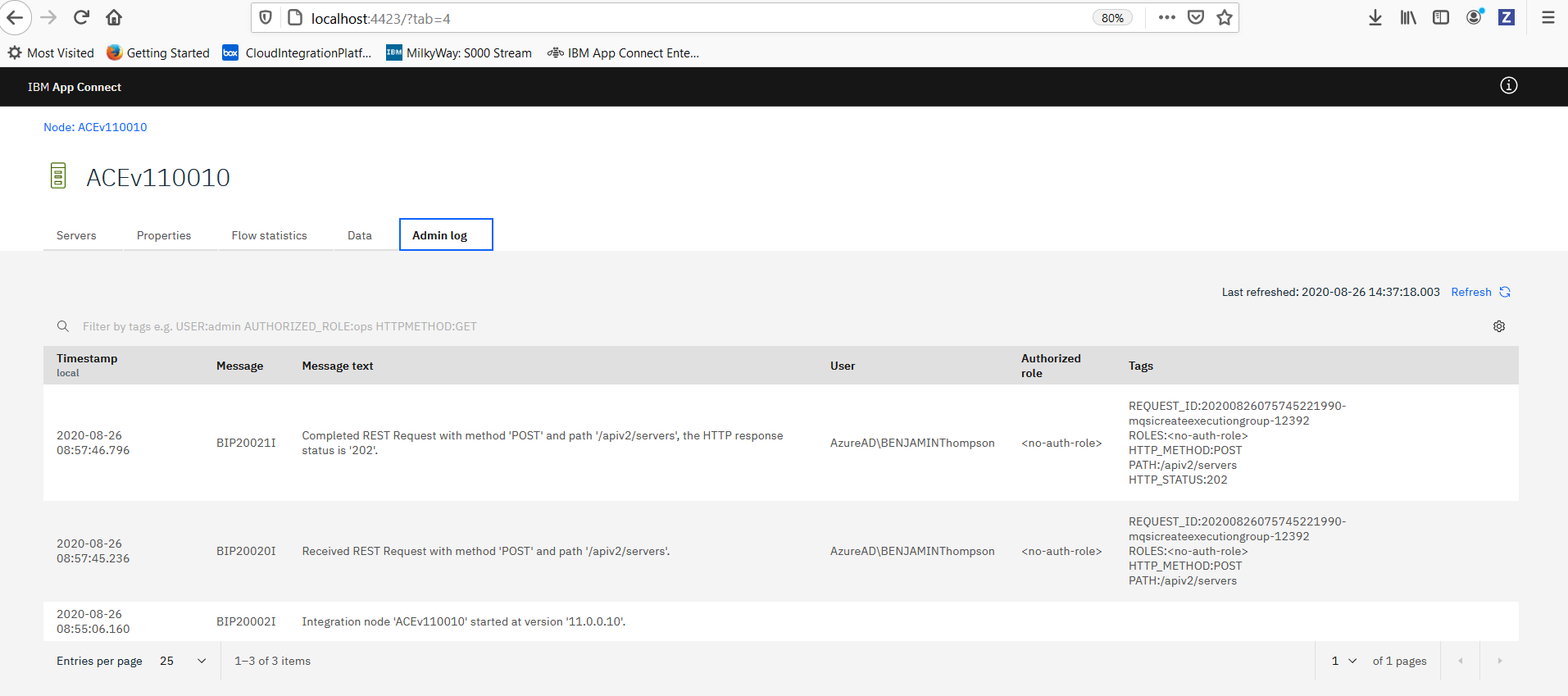This screenshot has height=696, width=1568.
Task: Open the Entries per page 25 dropdown
Action: (x=183, y=661)
